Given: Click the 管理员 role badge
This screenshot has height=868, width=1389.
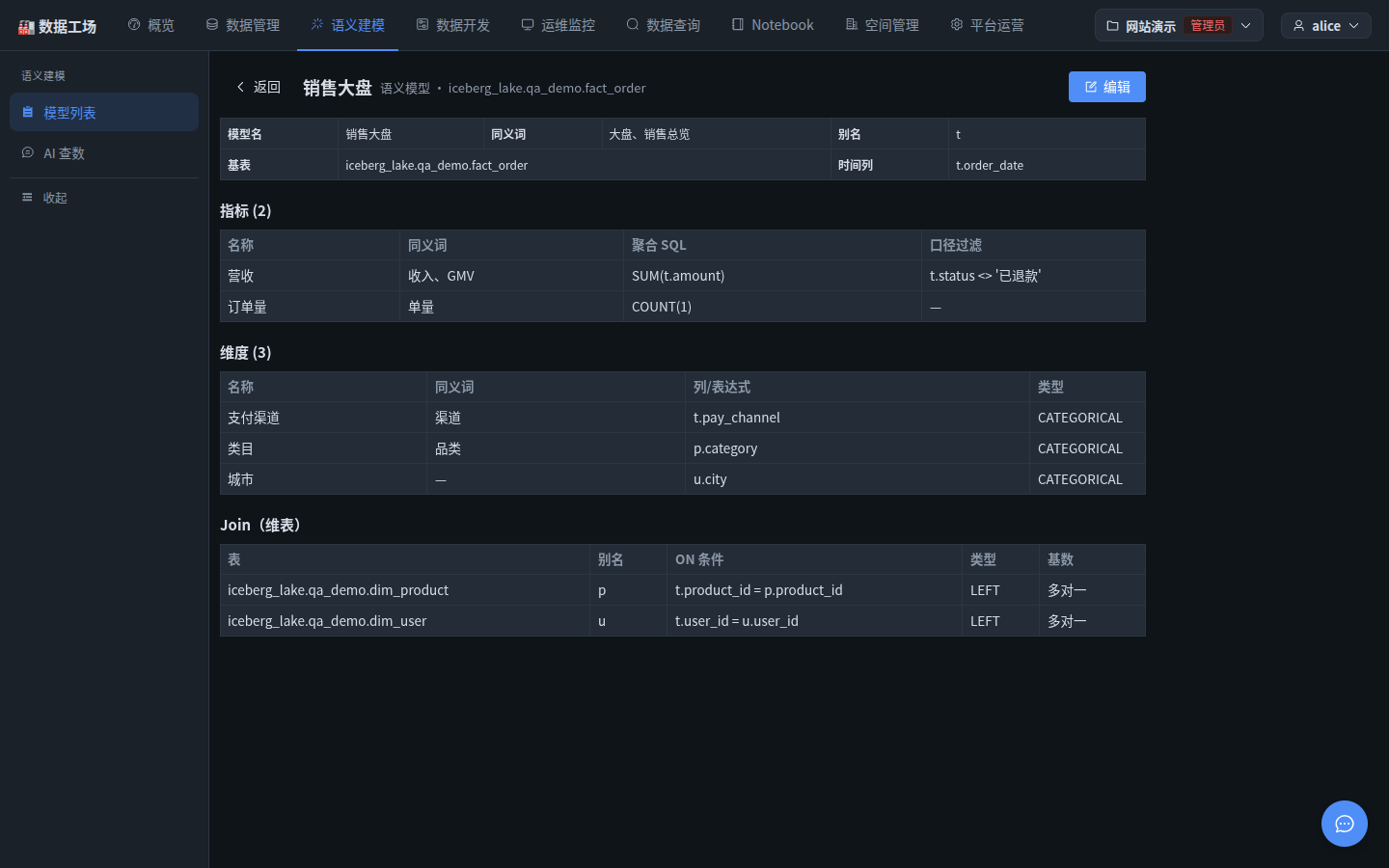Looking at the screenshot, I should [x=1208, y=25].
